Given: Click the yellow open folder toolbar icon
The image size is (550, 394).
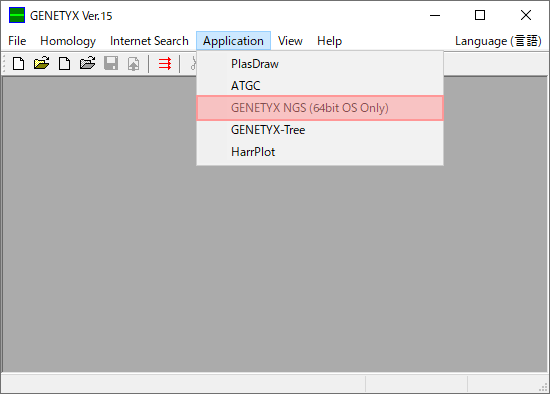Looking at the screenshot, I should (41, 64).
